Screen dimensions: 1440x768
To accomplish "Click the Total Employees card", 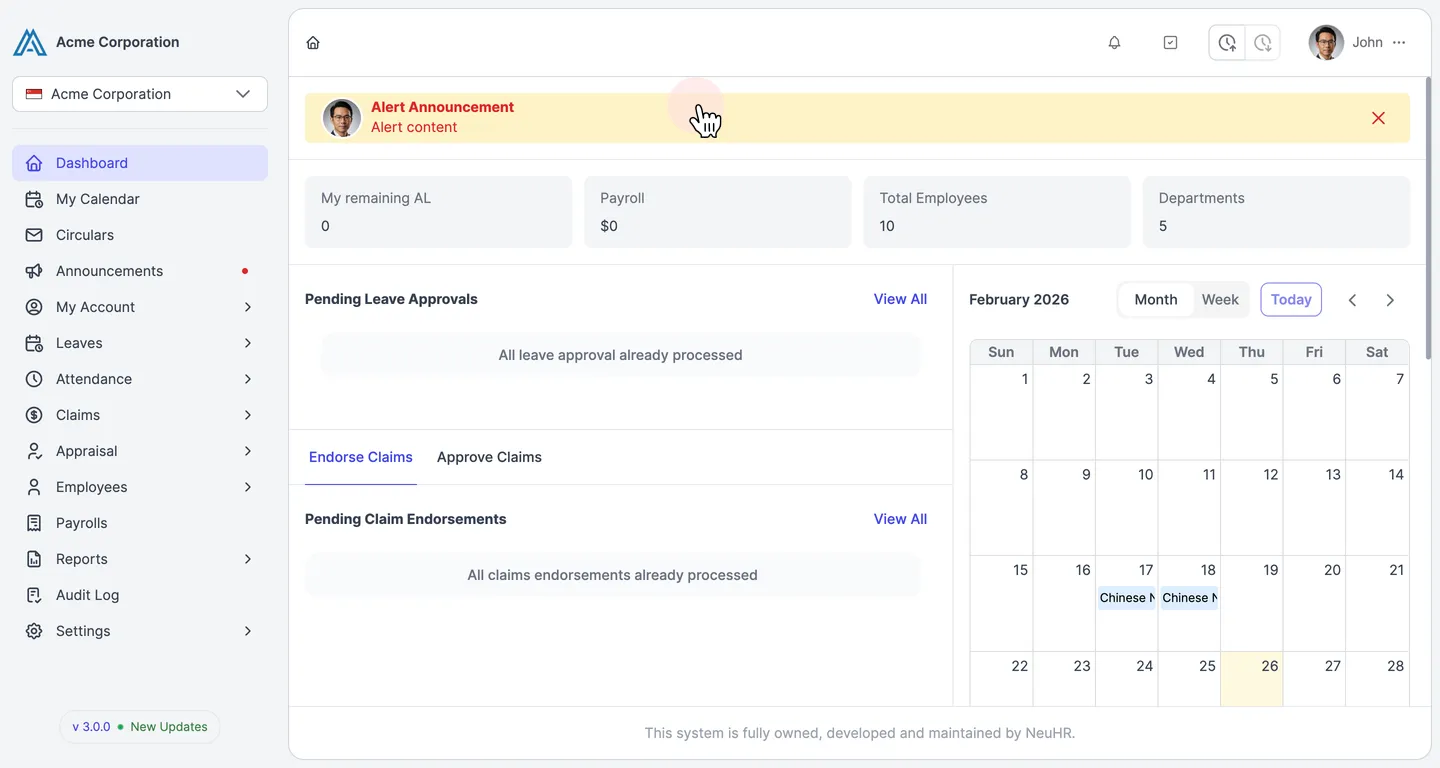I will click(997, 212).
